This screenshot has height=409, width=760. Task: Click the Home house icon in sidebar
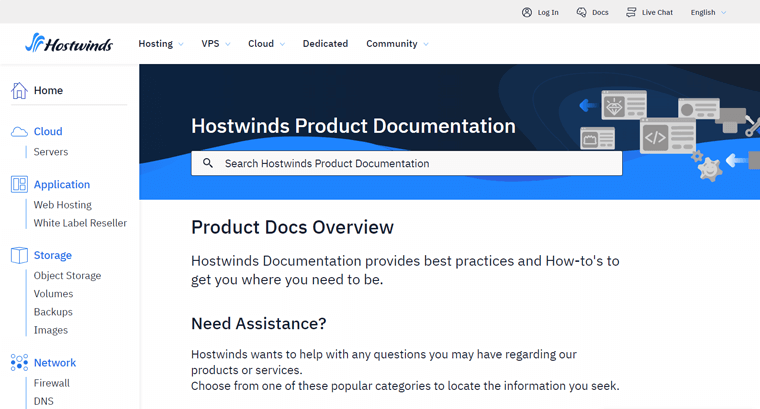pyautogui.click(x=19, y=90)
